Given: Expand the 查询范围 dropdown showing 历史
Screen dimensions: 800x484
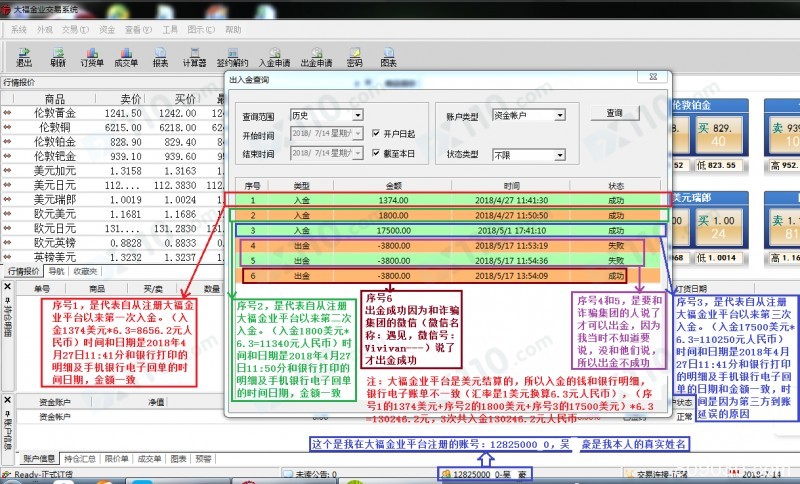Looking at the screenshot, I should click(358, 115).
